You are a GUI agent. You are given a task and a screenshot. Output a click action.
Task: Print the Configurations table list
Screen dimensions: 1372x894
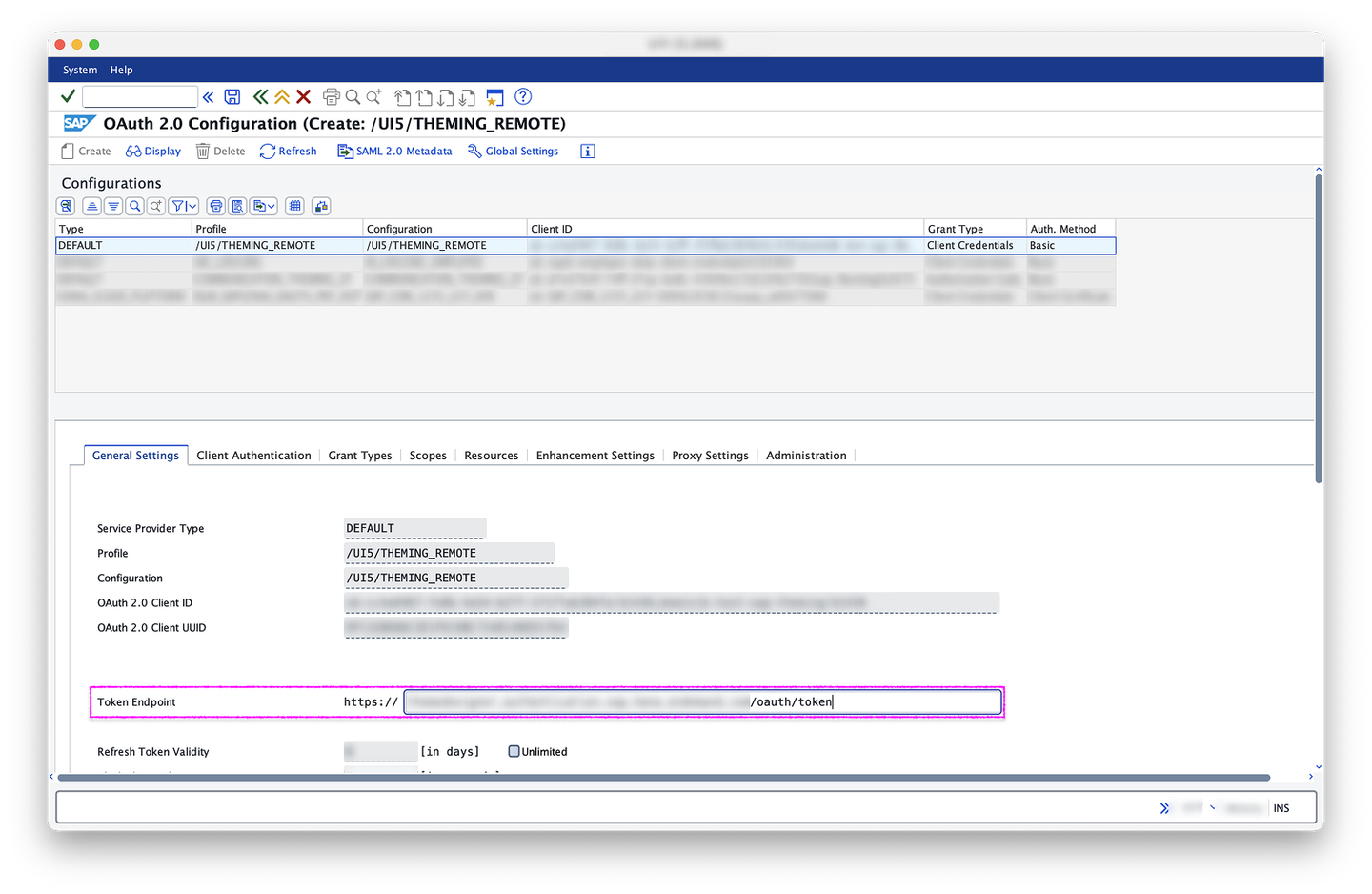pyautogui.click(x=216, y=206)
